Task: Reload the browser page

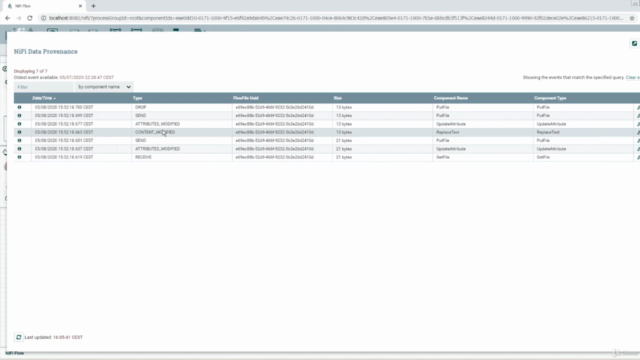Action: click(30, 18)
